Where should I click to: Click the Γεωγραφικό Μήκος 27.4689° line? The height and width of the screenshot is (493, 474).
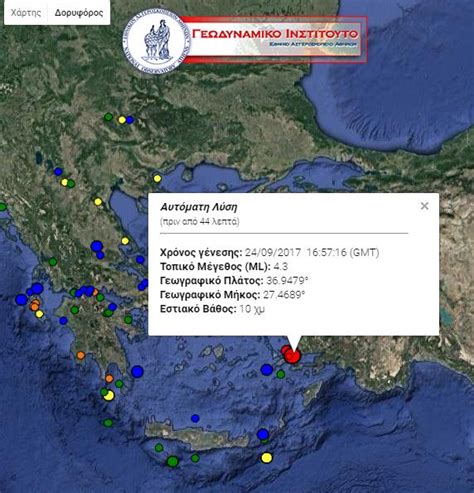[x=232, y=295]
